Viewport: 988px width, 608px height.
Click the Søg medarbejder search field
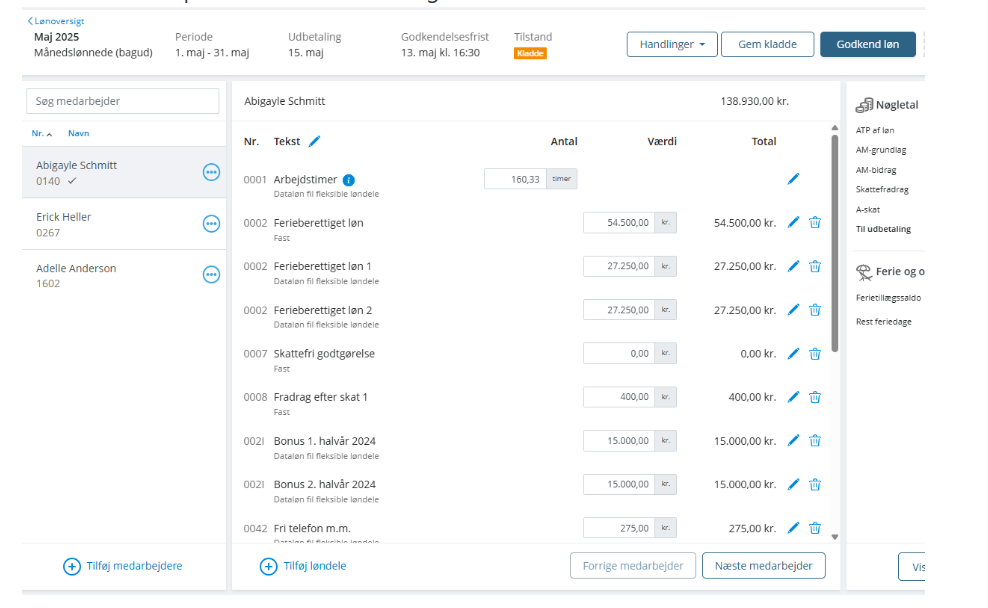click(122, 101)
